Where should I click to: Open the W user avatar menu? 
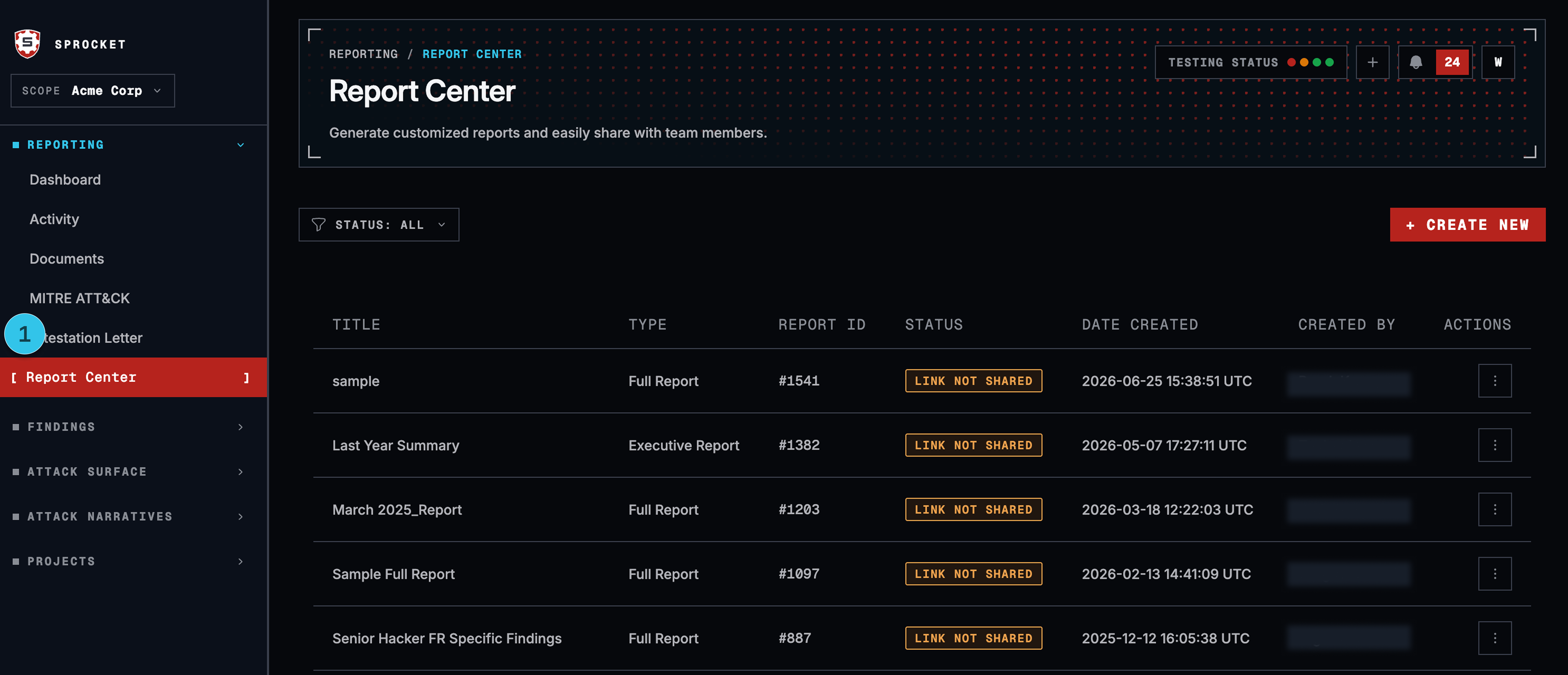[x=1498, y=62]
